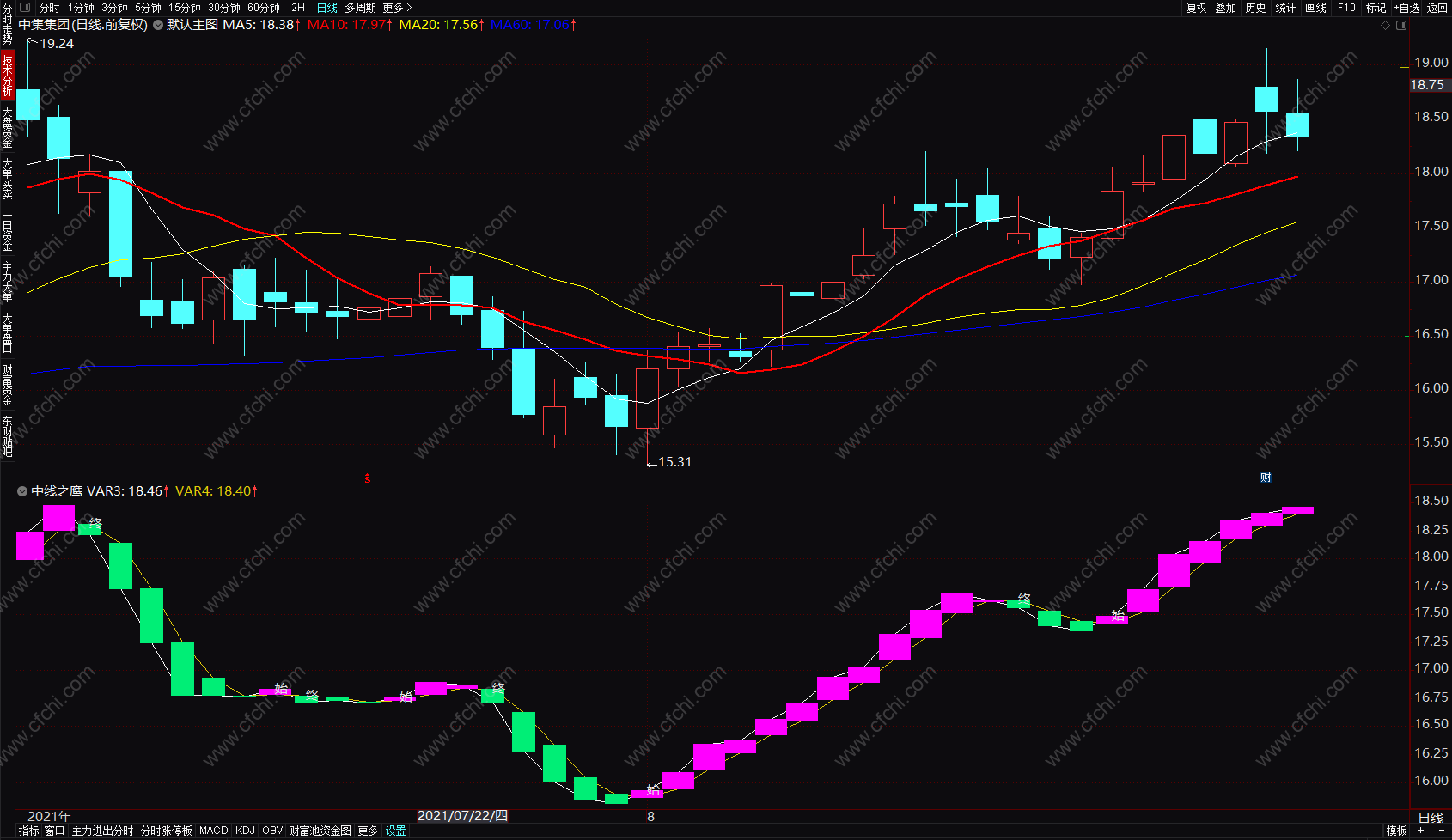Viewport: 1452px width, 840px height.
Task: Expand the 中线之鹰 indicator dropdown arrow
Action: tap(22, 491)
